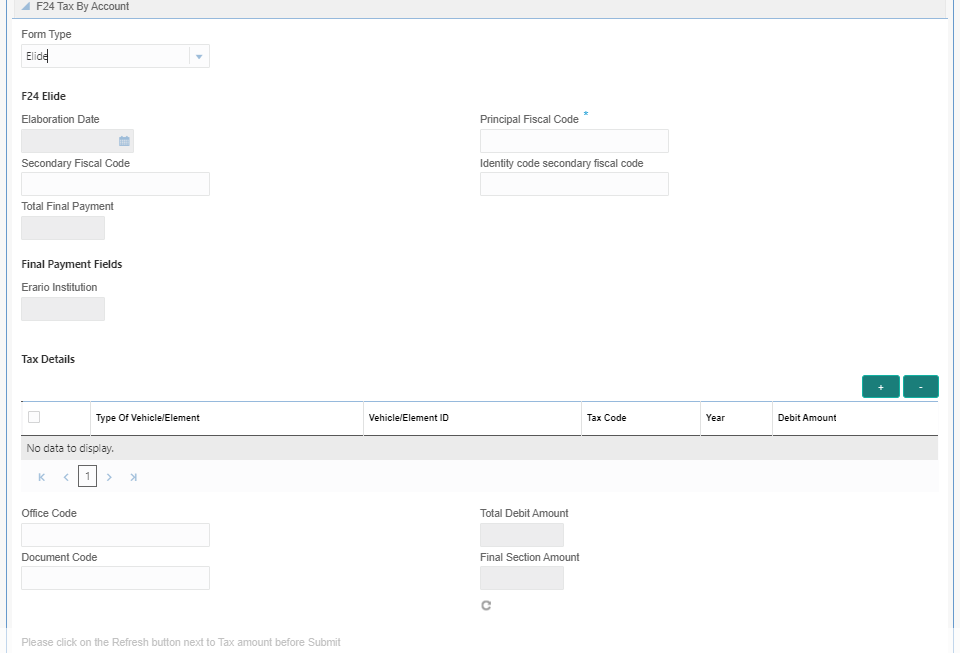Click the Erario Institution field

(x=63, y=309)
